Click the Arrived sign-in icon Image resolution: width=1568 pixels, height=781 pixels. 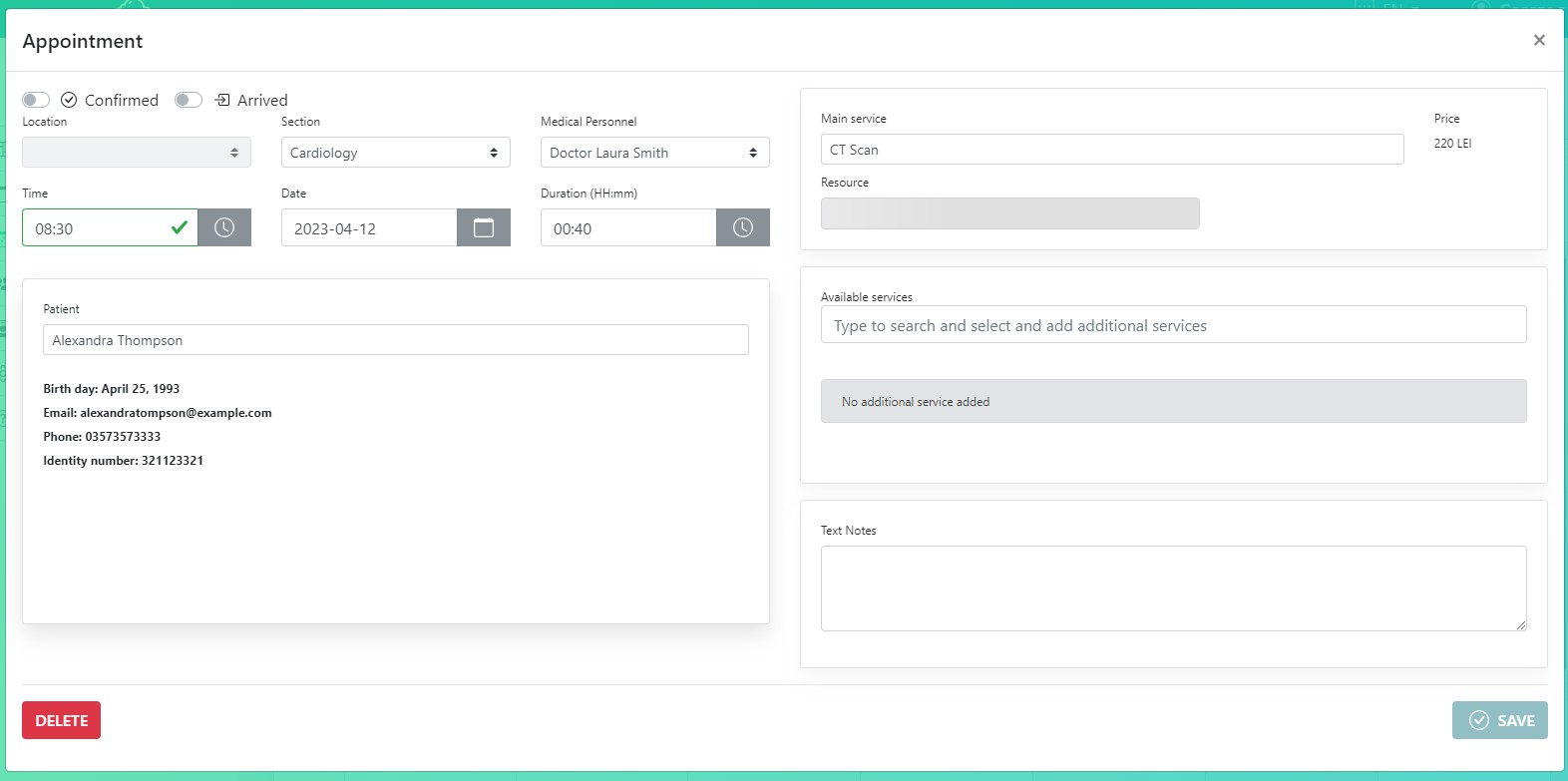point(222,100)
